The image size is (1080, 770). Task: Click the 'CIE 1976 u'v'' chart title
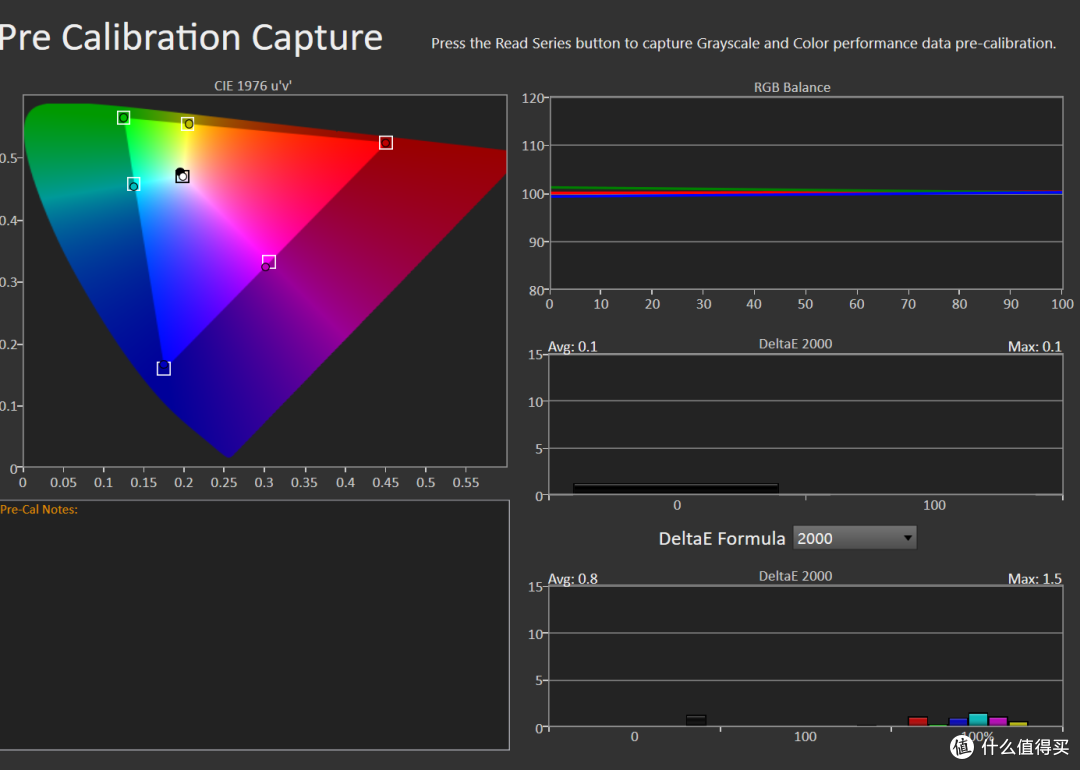tap(253, 85)
